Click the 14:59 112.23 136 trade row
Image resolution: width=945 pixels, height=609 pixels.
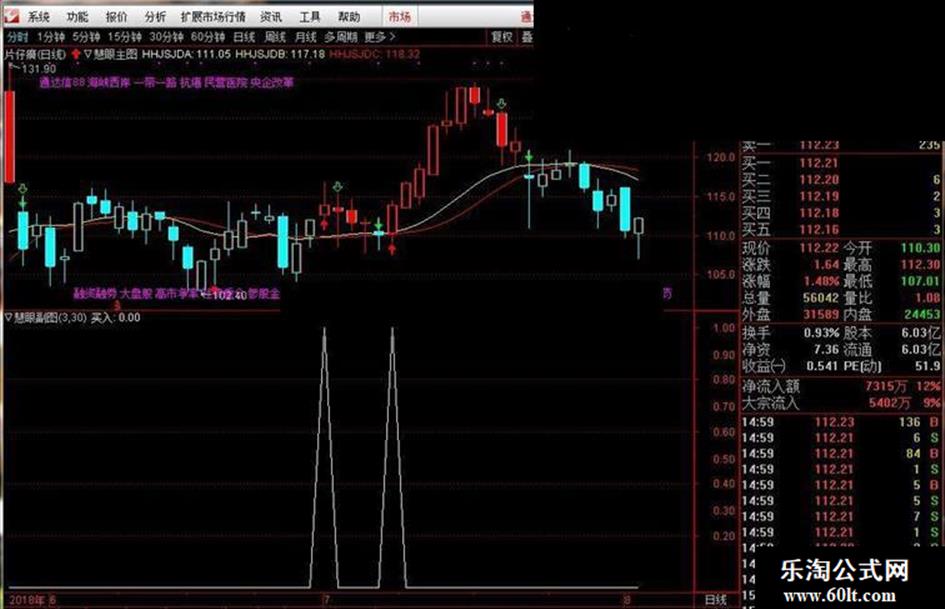click(x=841, y=422)
